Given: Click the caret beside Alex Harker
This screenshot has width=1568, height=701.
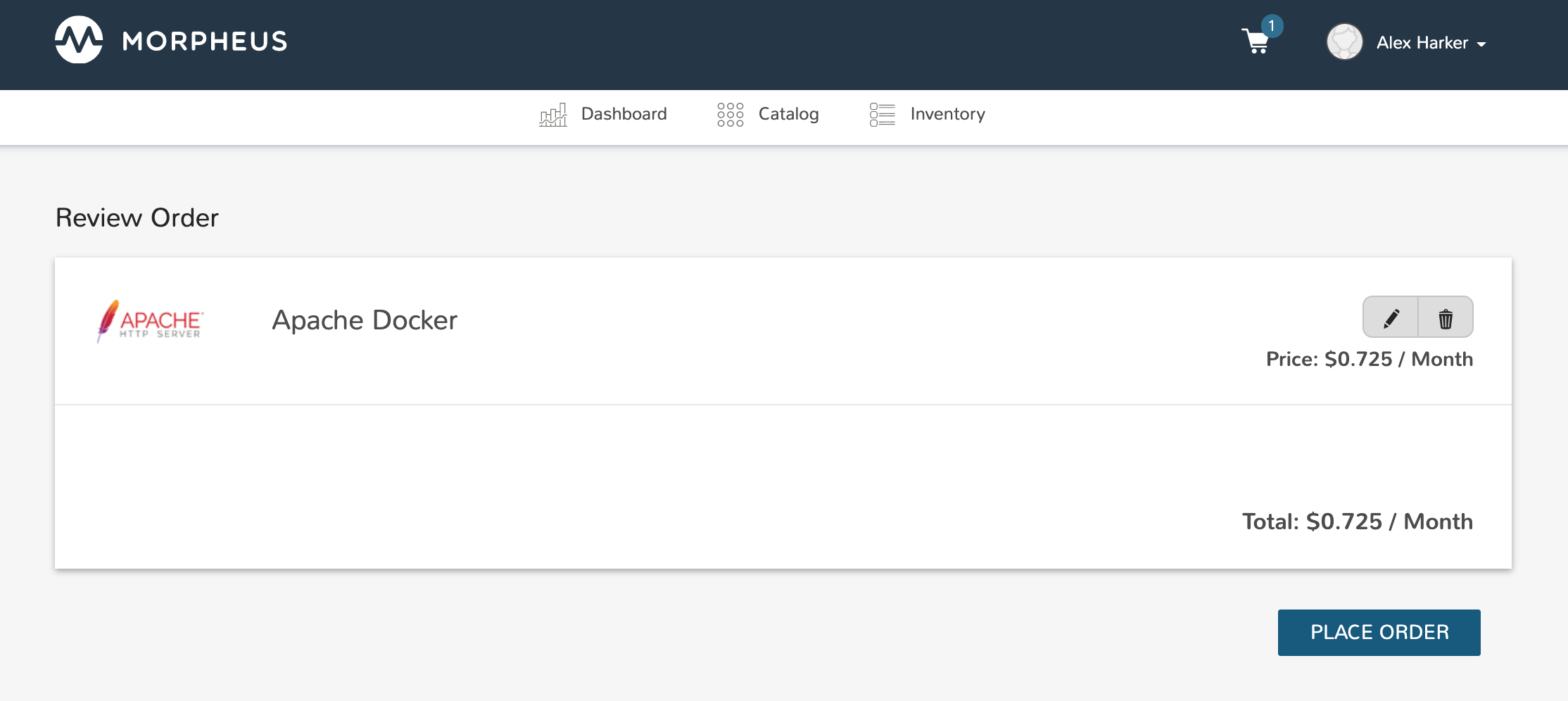Looking at the screenshot, I should pyautogui.click(x=1481, y=44).
